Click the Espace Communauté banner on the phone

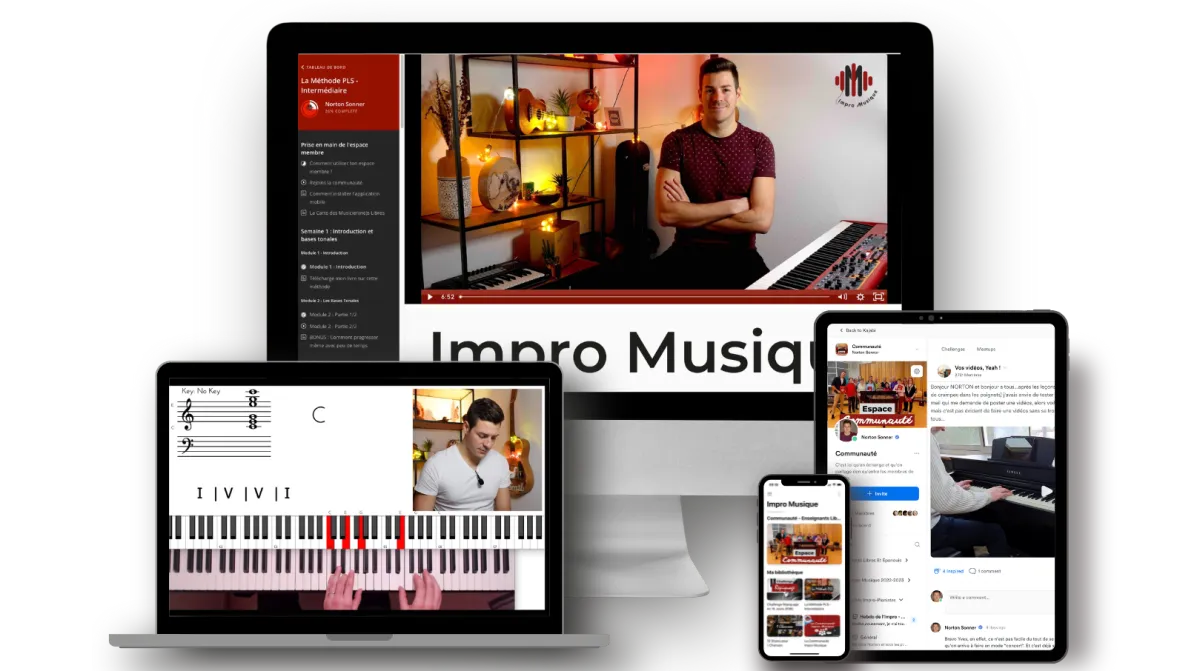tap(804, 544)
